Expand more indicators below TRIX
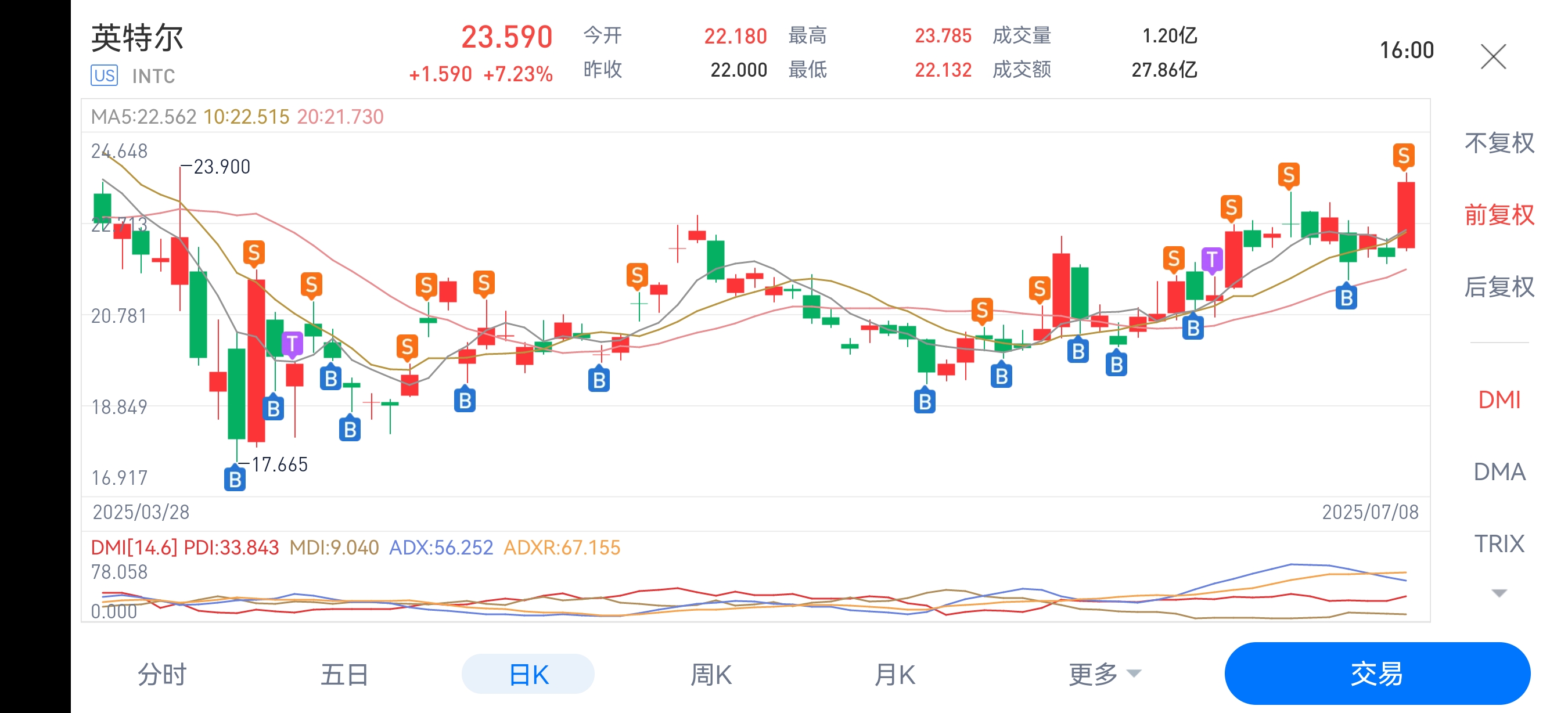 click(1499, 593)
